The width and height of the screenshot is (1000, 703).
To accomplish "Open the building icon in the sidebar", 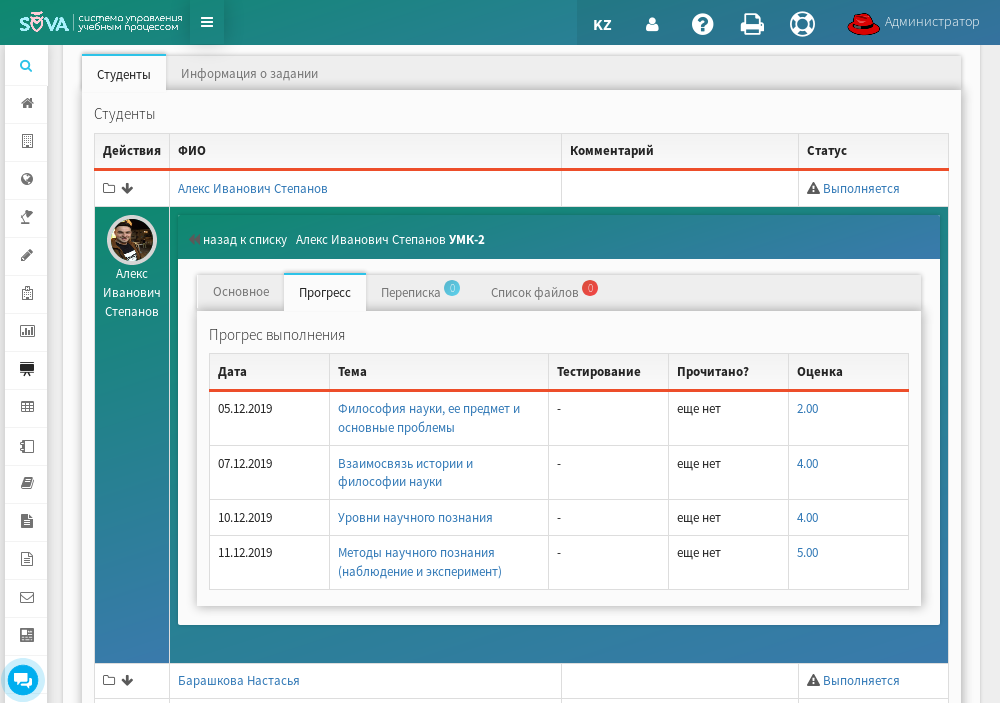I will pos(27,141).
